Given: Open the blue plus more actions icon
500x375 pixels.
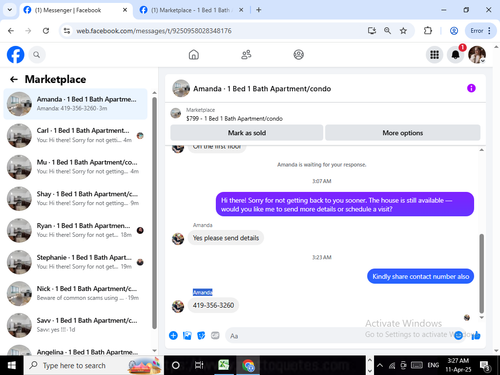Looking at the screenshot, I should coord(173,335).
